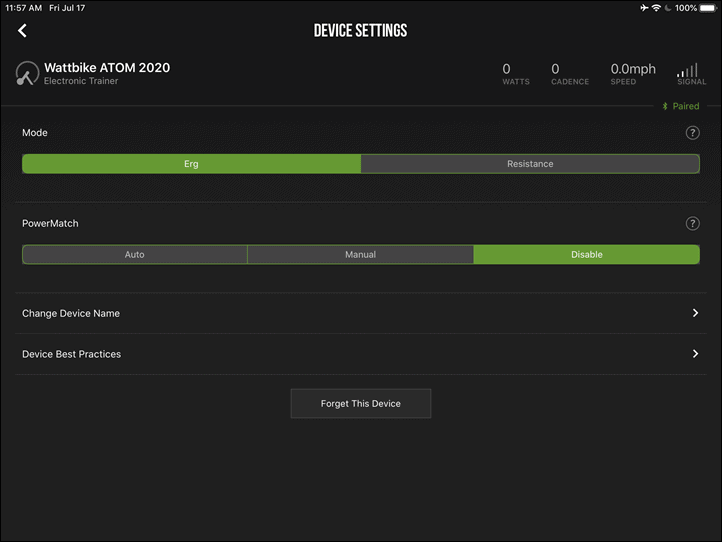Screen dimensions: 722x542
Task: Tap the Do Not Disturb moon icon
Action: tap(667, 8)
